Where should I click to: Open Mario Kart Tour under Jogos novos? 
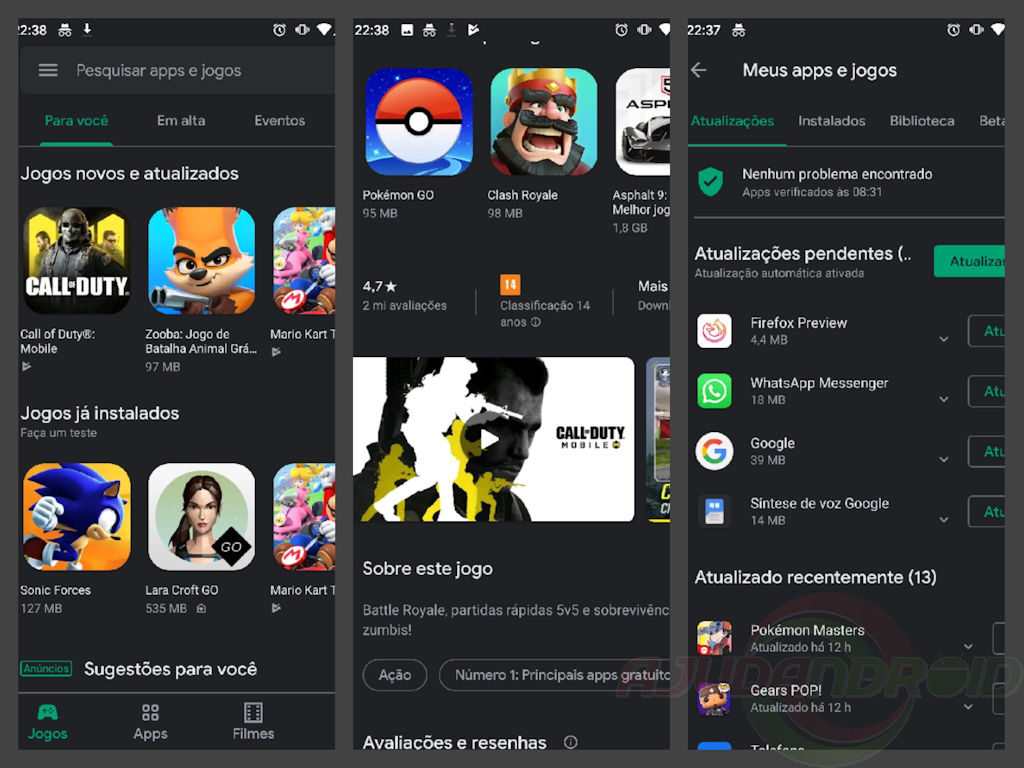click(x=304, y=260)
